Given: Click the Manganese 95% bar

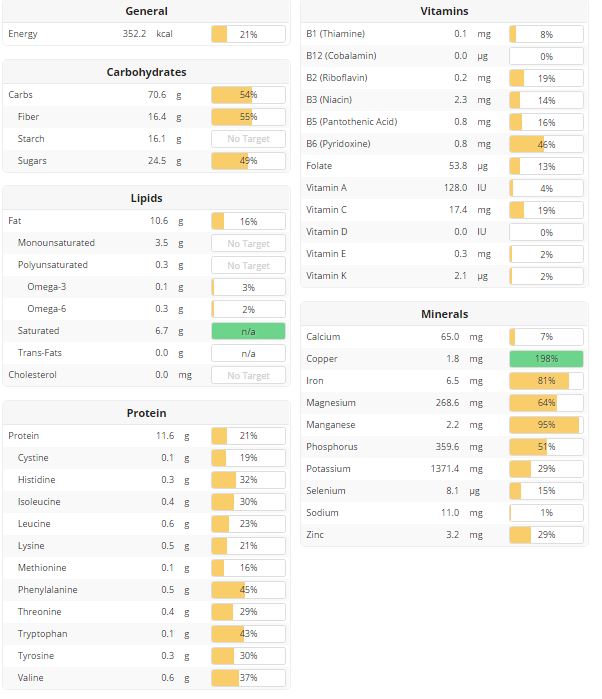Looking at the screenshot, I should [546, 425].
